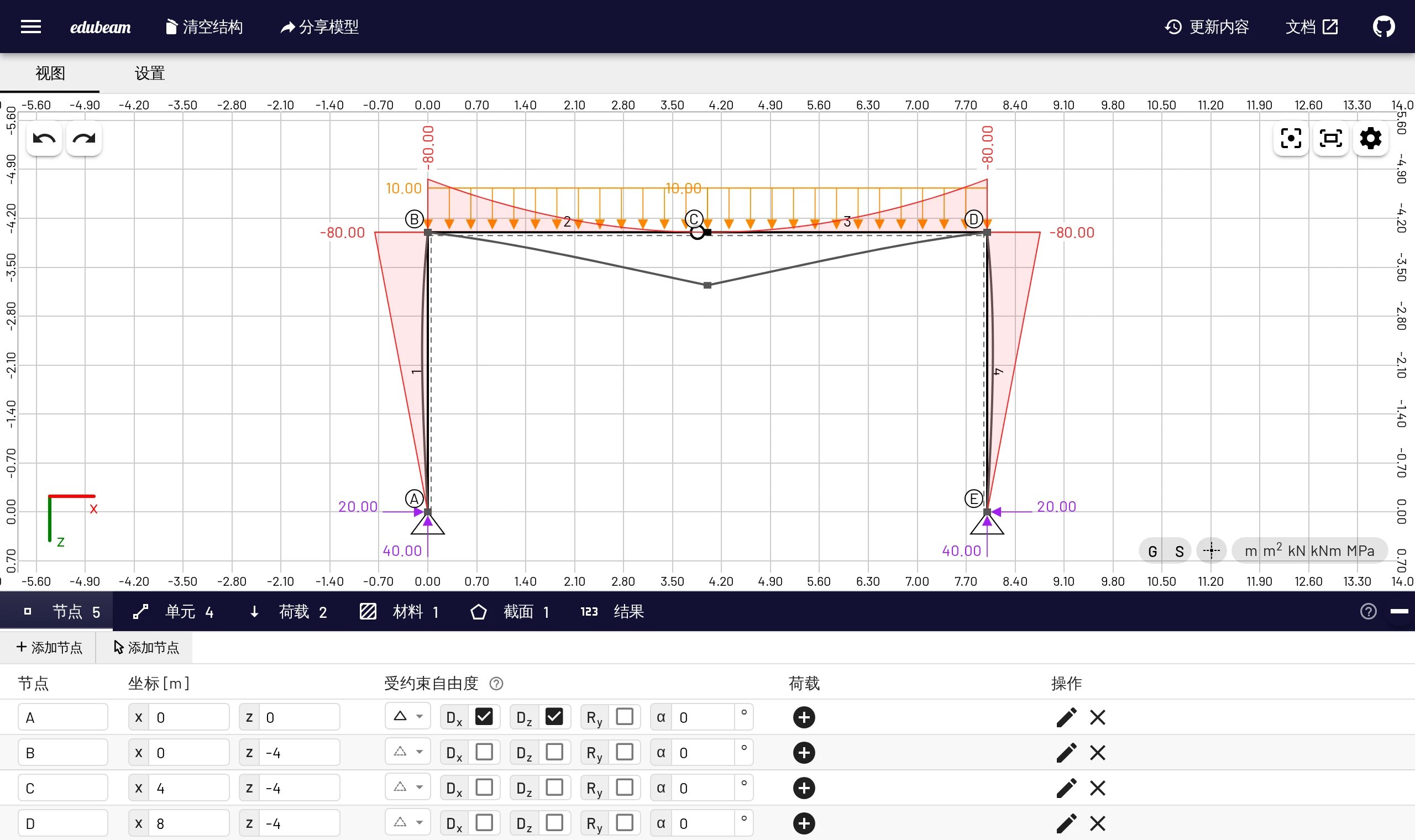Uncheck Dx constraint for node A
This screenshot has width=1415, height=840.
(484, 717)
